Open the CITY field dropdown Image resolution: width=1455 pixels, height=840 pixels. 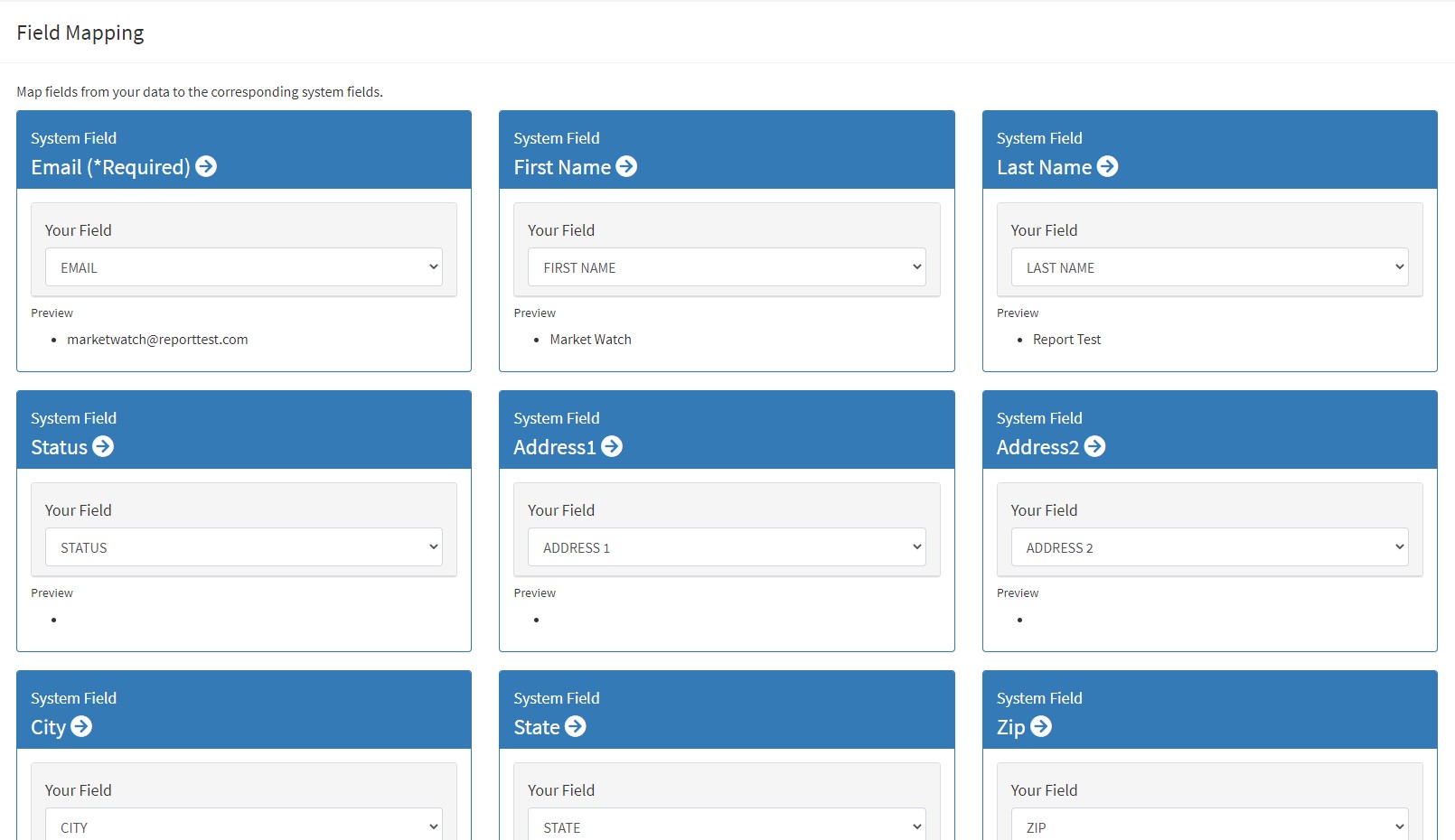(x=244, y=826)
